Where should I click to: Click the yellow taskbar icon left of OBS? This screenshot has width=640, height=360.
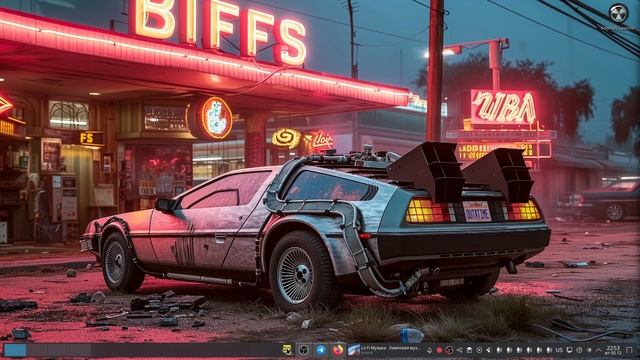tap(287, 350)
